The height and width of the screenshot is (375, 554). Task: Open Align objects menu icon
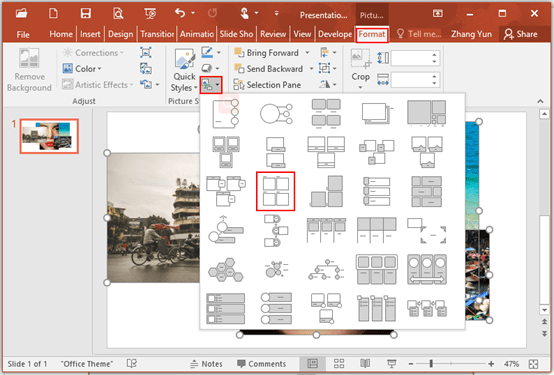(328, 53)
